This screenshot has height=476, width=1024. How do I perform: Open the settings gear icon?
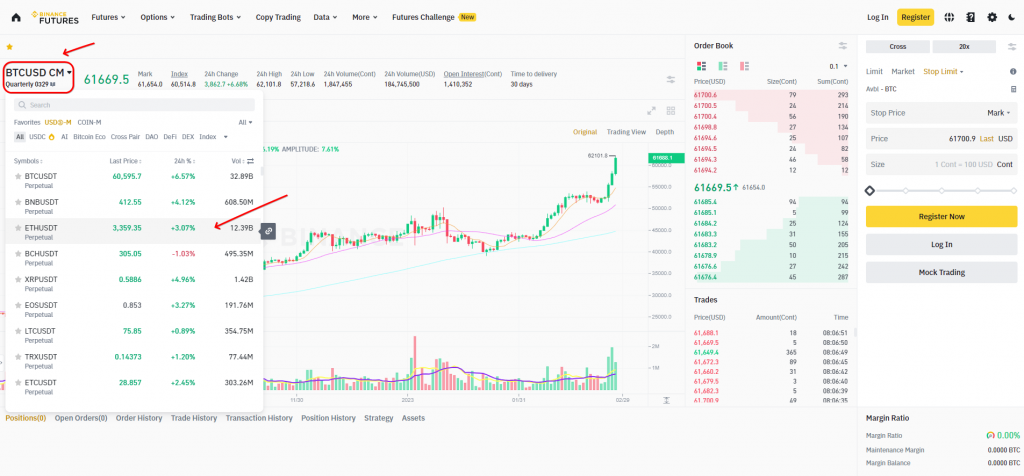click(x=992, y=18)
